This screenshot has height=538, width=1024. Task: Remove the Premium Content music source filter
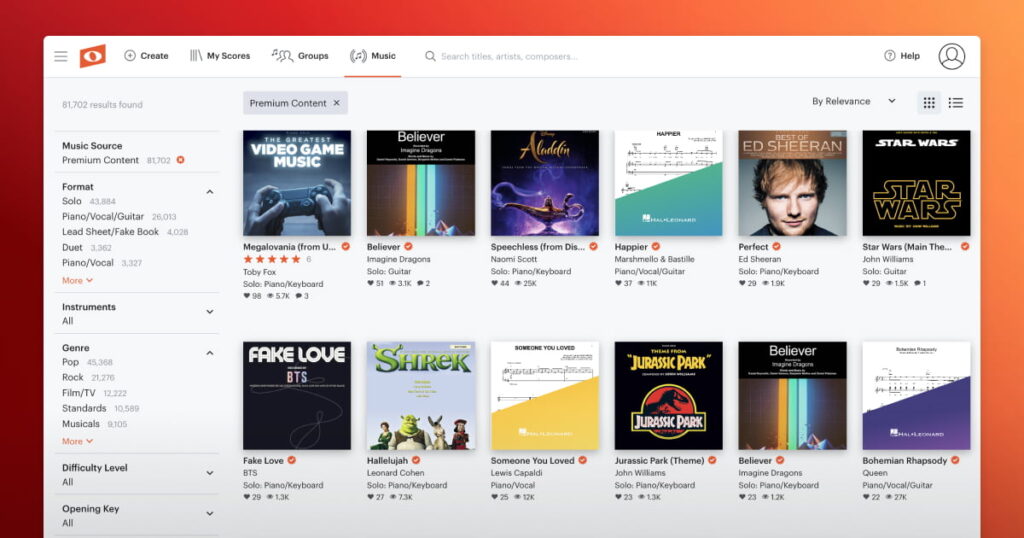[x=180, y=160]
